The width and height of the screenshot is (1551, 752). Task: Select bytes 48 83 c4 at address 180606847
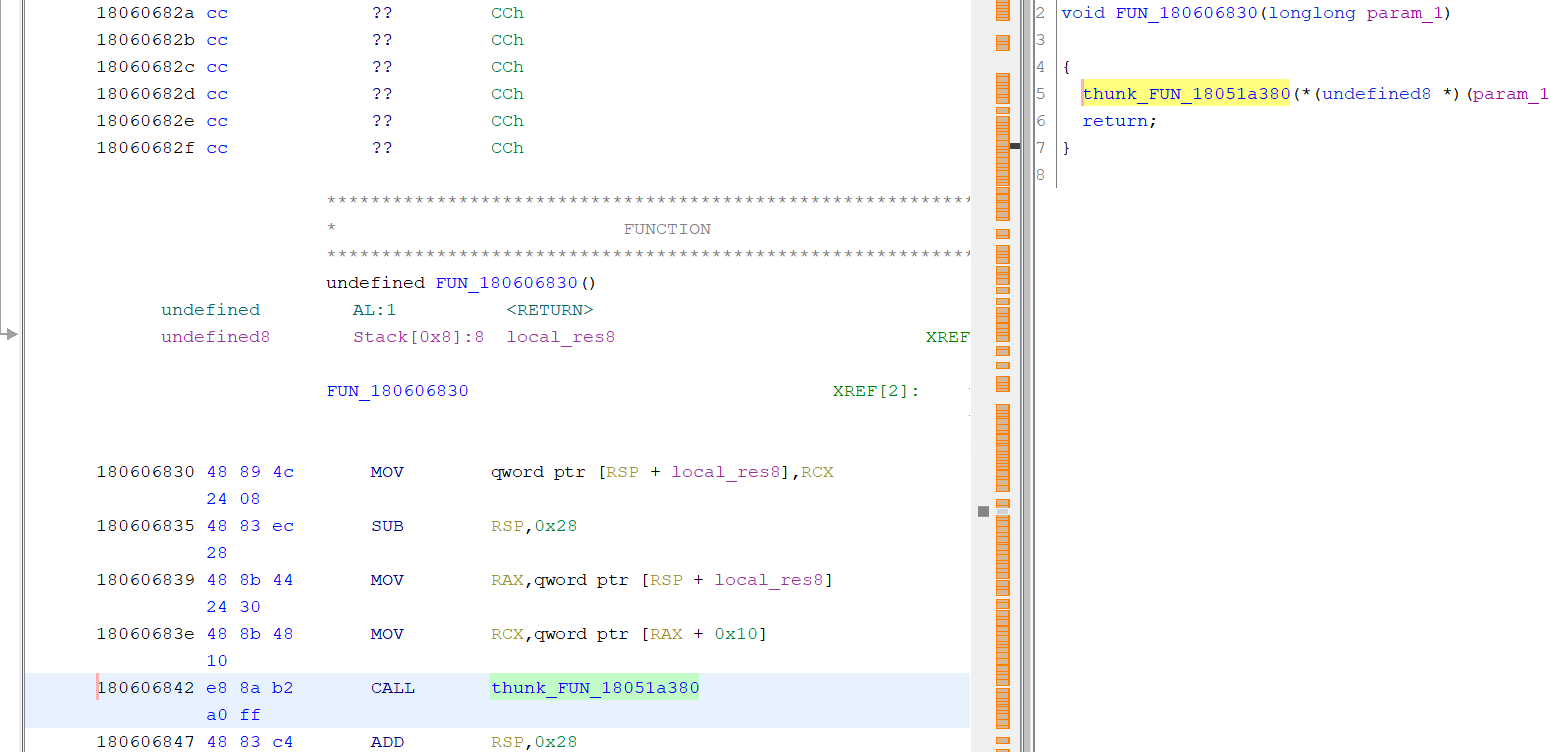pyautogui.click(x=250, y=742)
